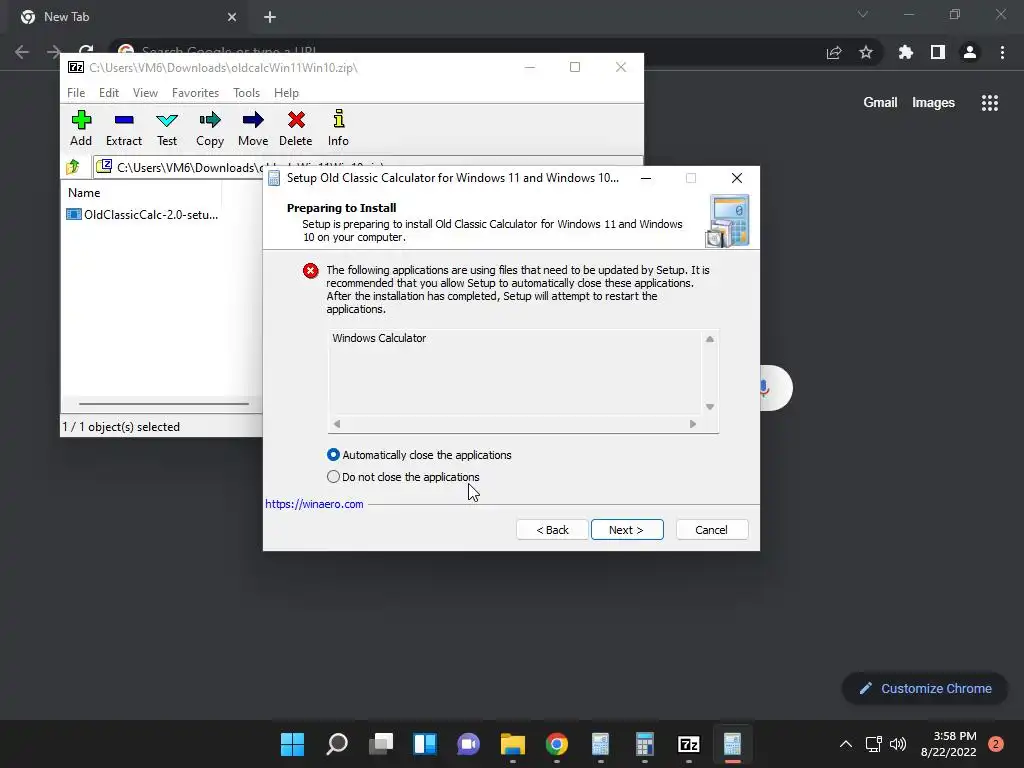
Task: Open volume control in system tray
Action: point(898,744)
